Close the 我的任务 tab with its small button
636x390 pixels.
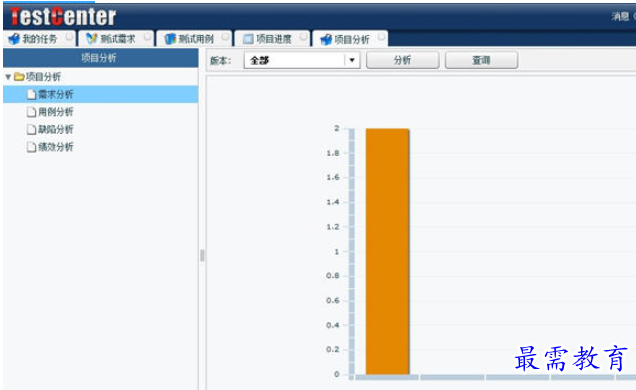click(69, 37)
